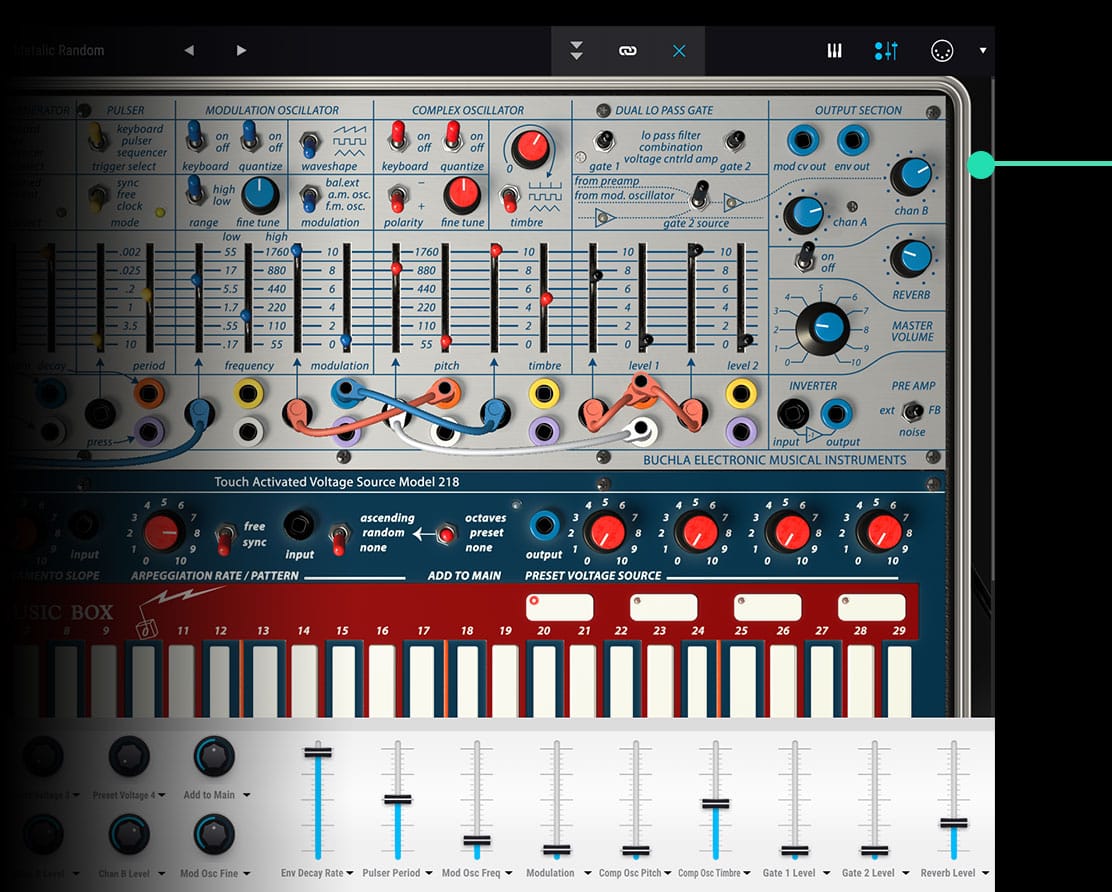Tap touch plate key 20
The width and height of the screenshot is (1112, 892).
pos(545,679)
